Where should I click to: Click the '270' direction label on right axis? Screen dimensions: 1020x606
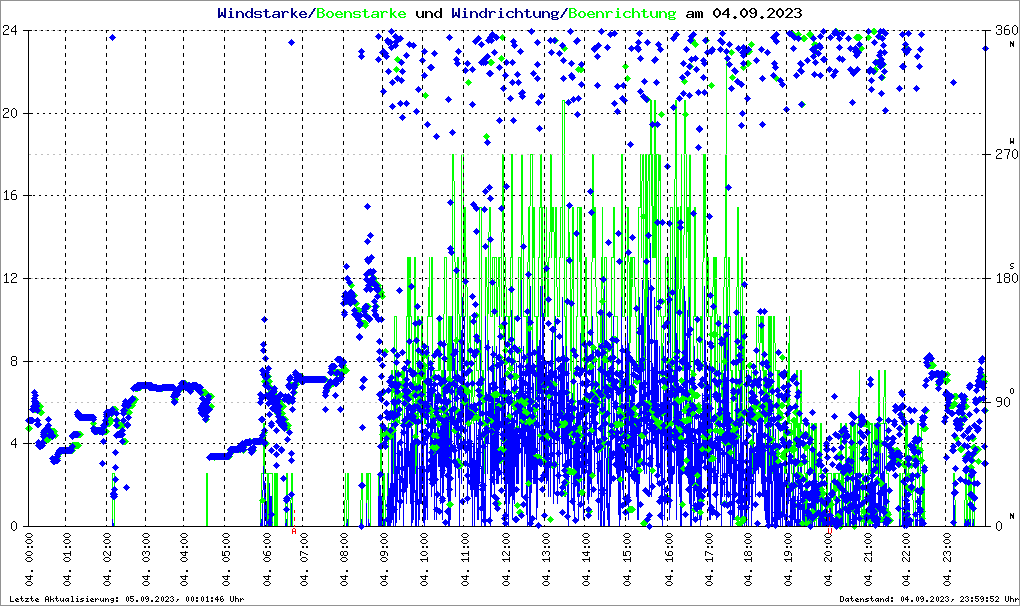(1004, 155)
